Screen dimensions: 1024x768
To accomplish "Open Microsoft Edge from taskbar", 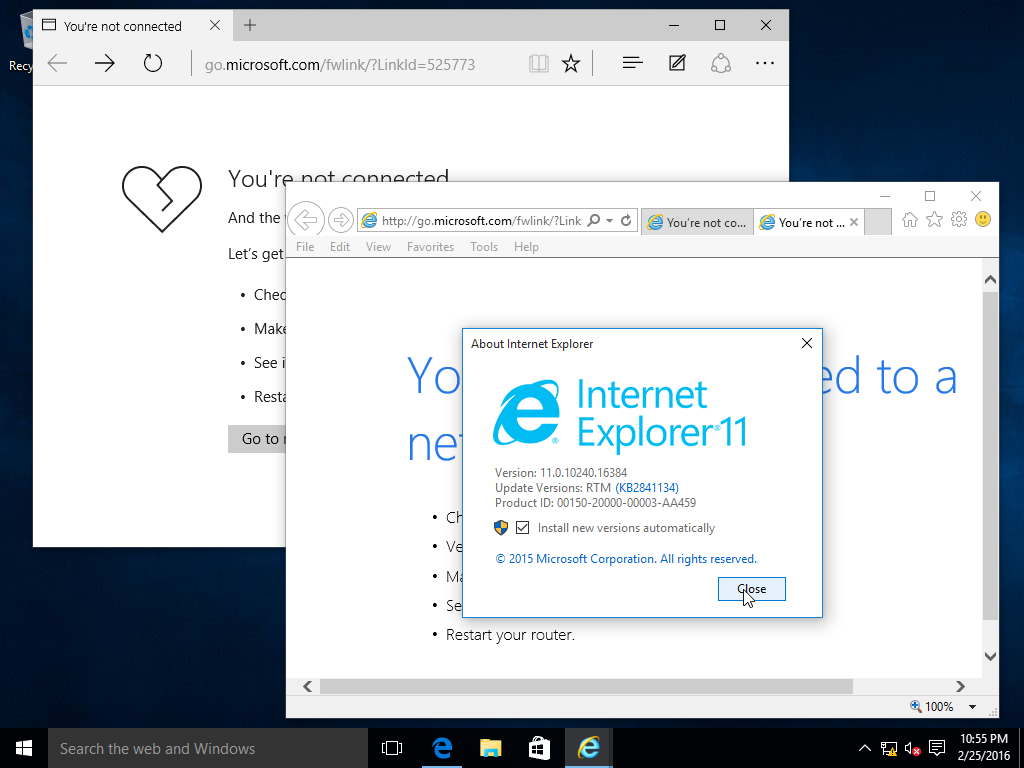I will click(442, 748).
